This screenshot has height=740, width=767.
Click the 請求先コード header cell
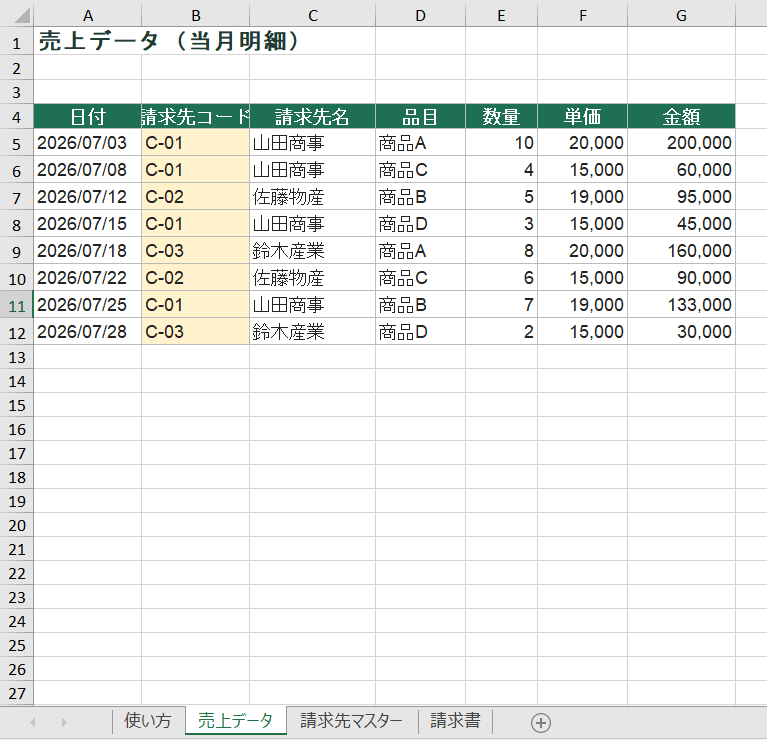tap(196, 116)
